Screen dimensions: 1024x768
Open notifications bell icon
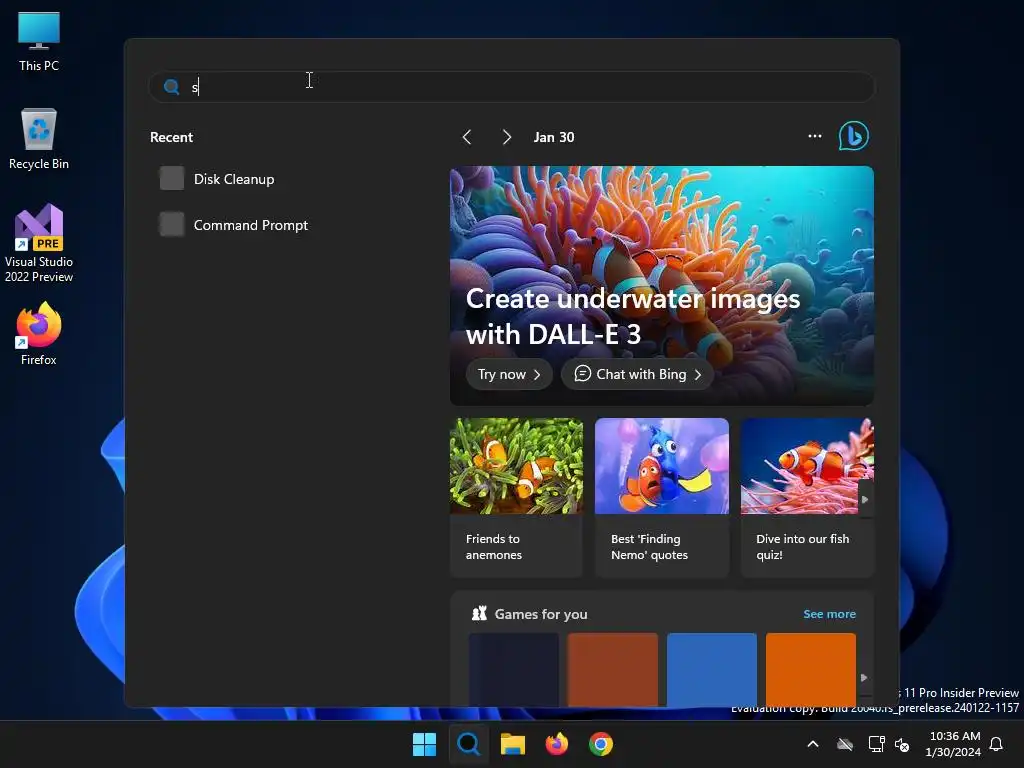[997, 744]
